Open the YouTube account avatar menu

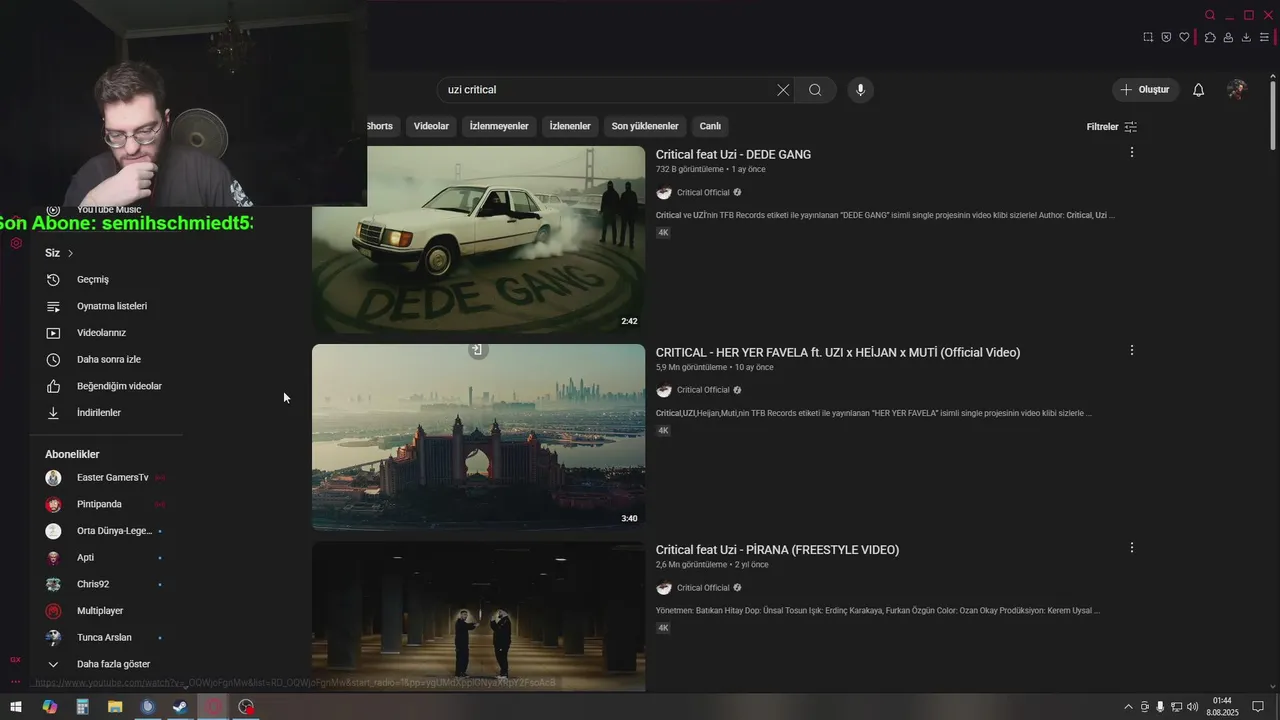coord(1237,90)
